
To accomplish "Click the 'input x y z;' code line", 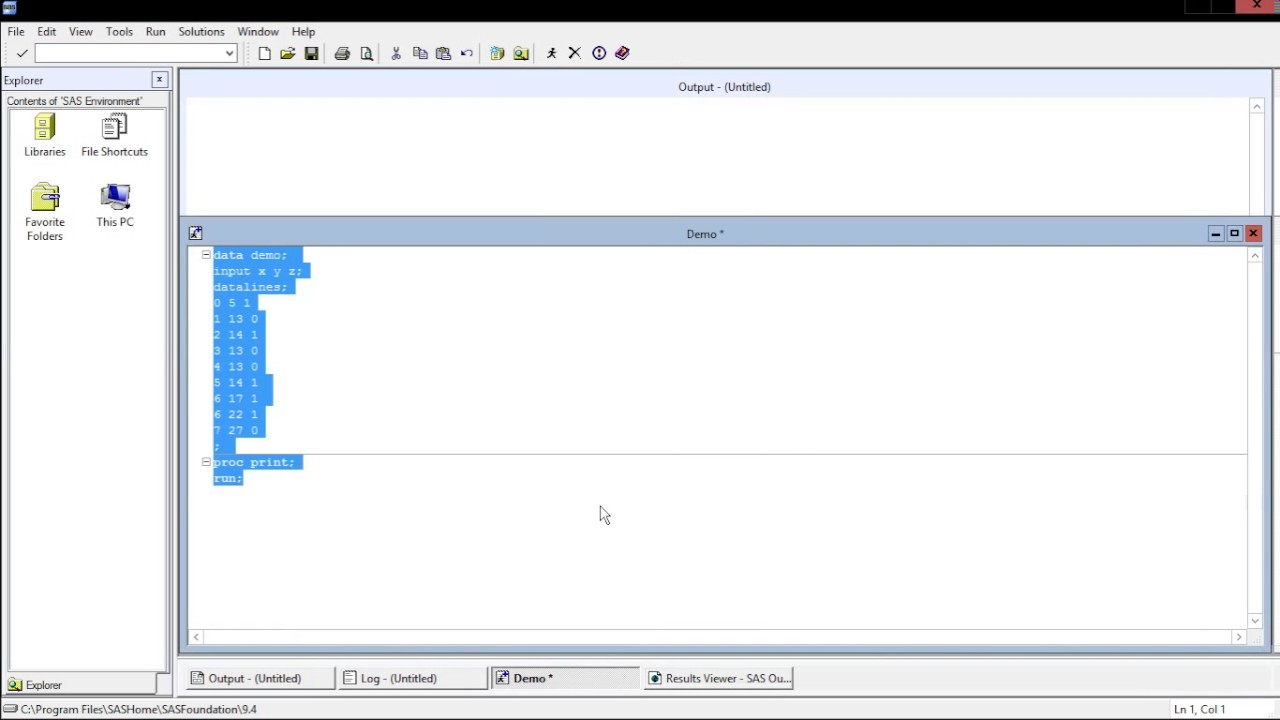I will (257, 271).
